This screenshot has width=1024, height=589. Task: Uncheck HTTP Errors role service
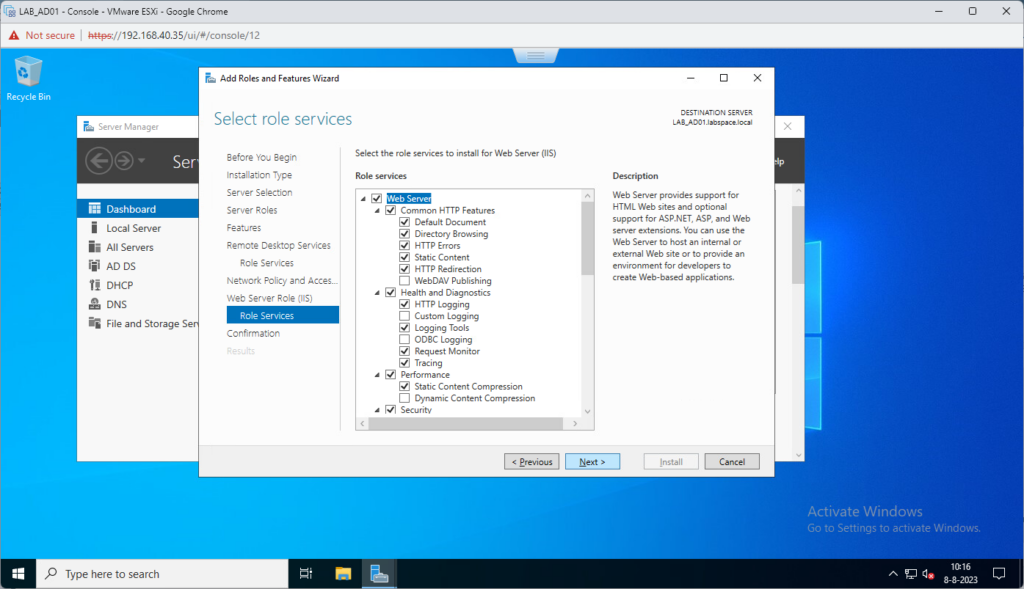(404, 245)
